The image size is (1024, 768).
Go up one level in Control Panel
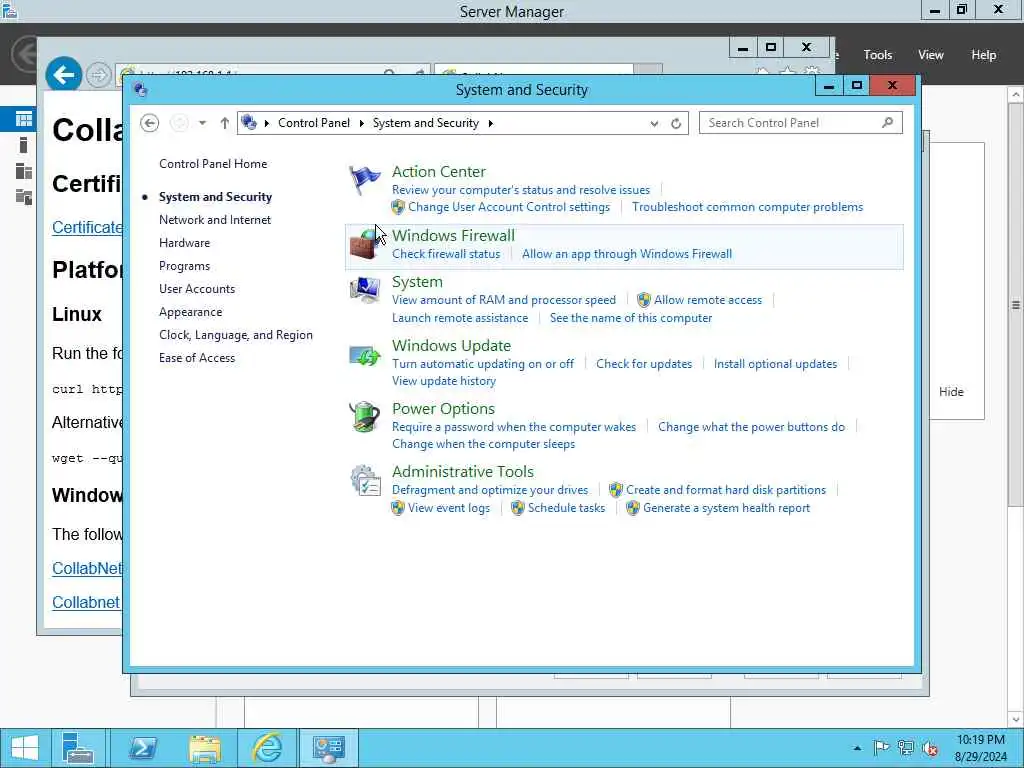tap(224, 123)
